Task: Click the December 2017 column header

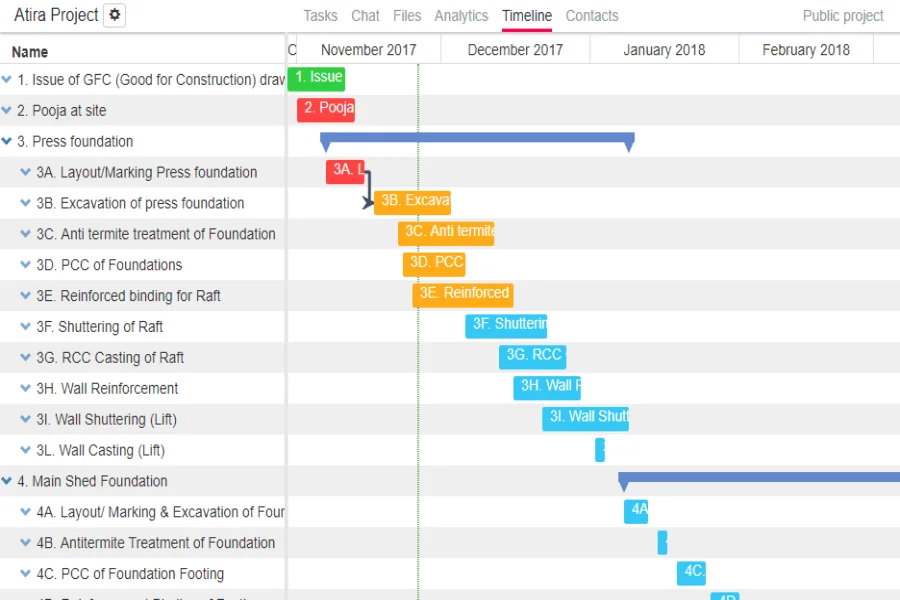Action: (x=514, y=48)
